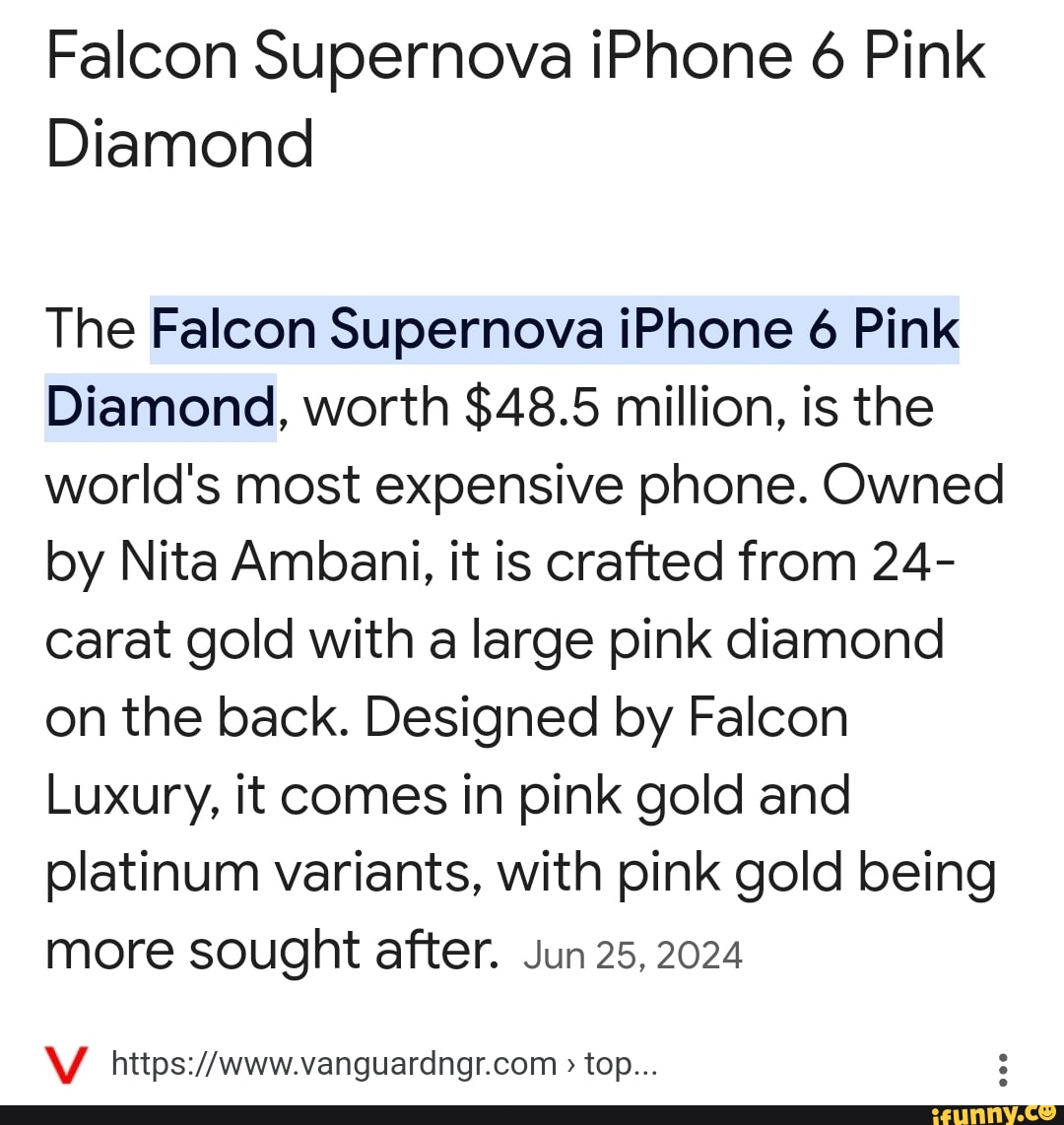Click the first line of the large title

click(x=515, y=59)
